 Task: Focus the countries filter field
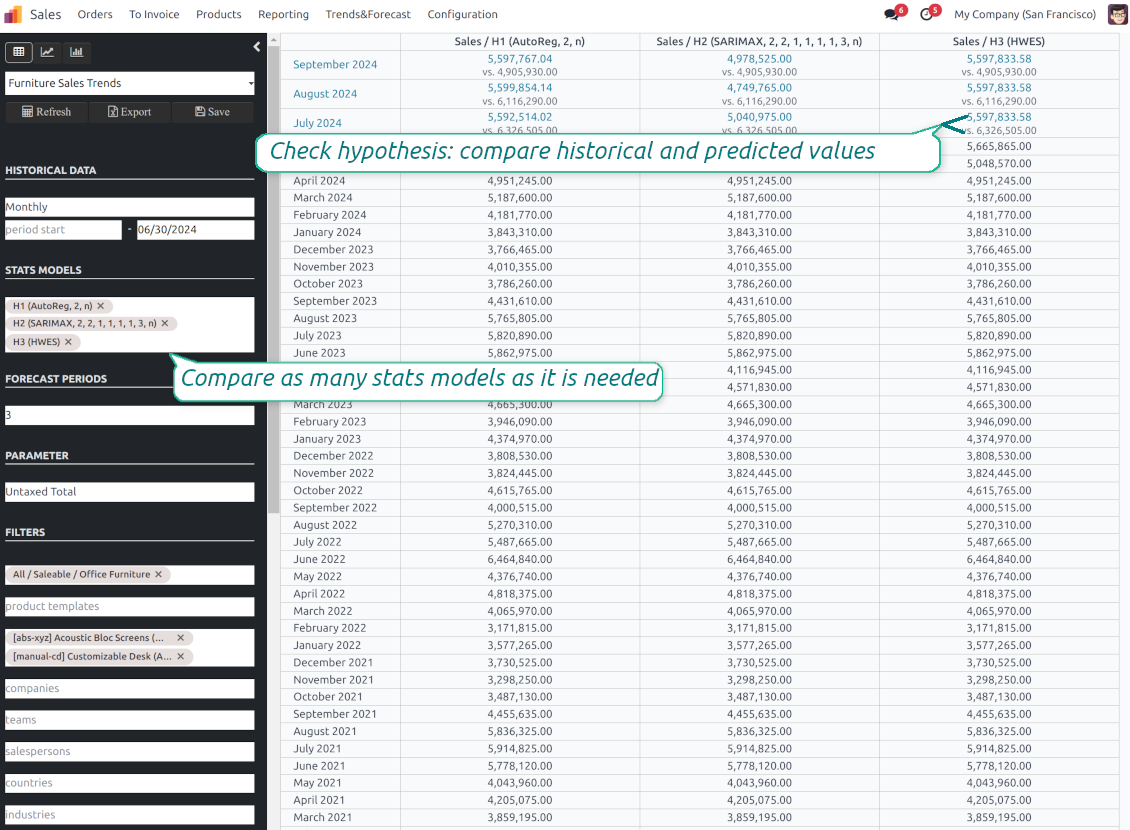click(x=130, y=783)
